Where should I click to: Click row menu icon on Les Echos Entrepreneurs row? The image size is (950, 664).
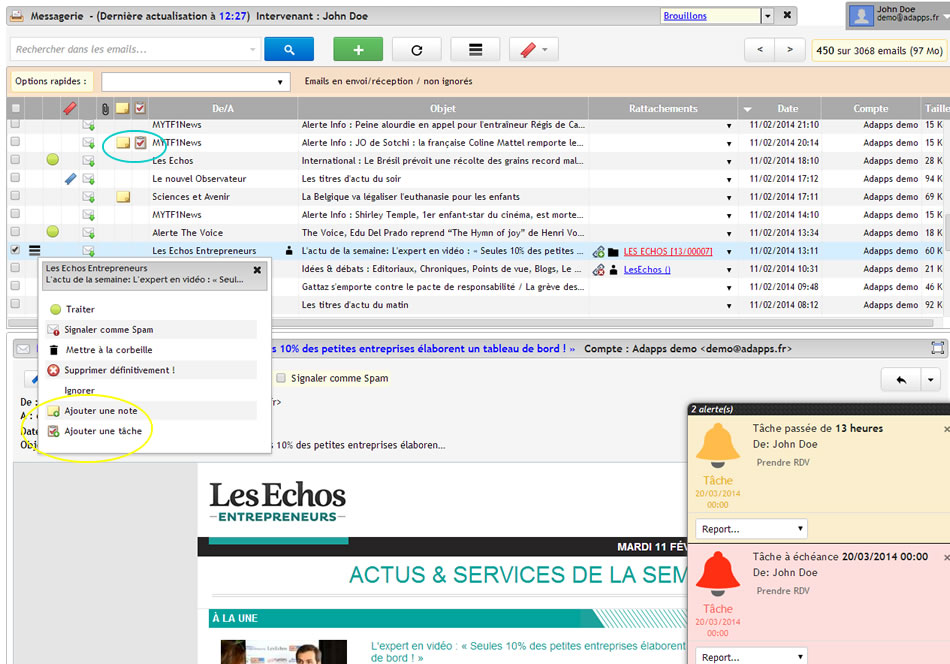pyautogui.click(x=35, y=250)
